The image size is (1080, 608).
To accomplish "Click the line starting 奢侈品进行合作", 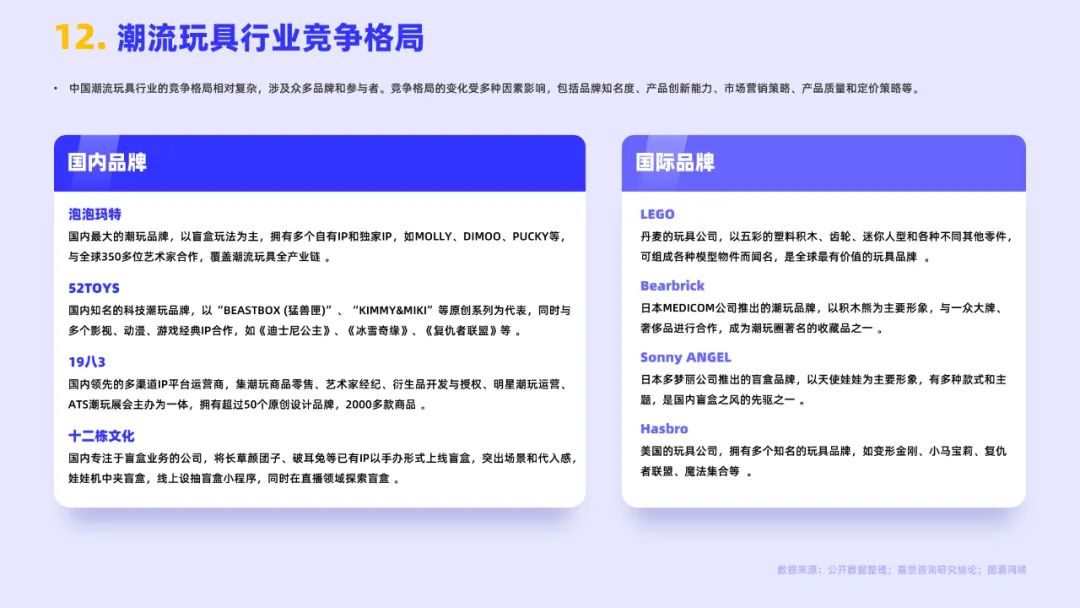I will coord(762,328).
